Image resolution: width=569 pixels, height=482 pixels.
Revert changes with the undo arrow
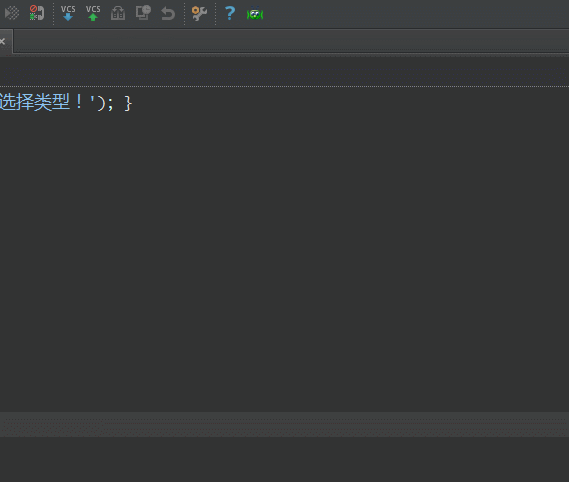(168, 13)
